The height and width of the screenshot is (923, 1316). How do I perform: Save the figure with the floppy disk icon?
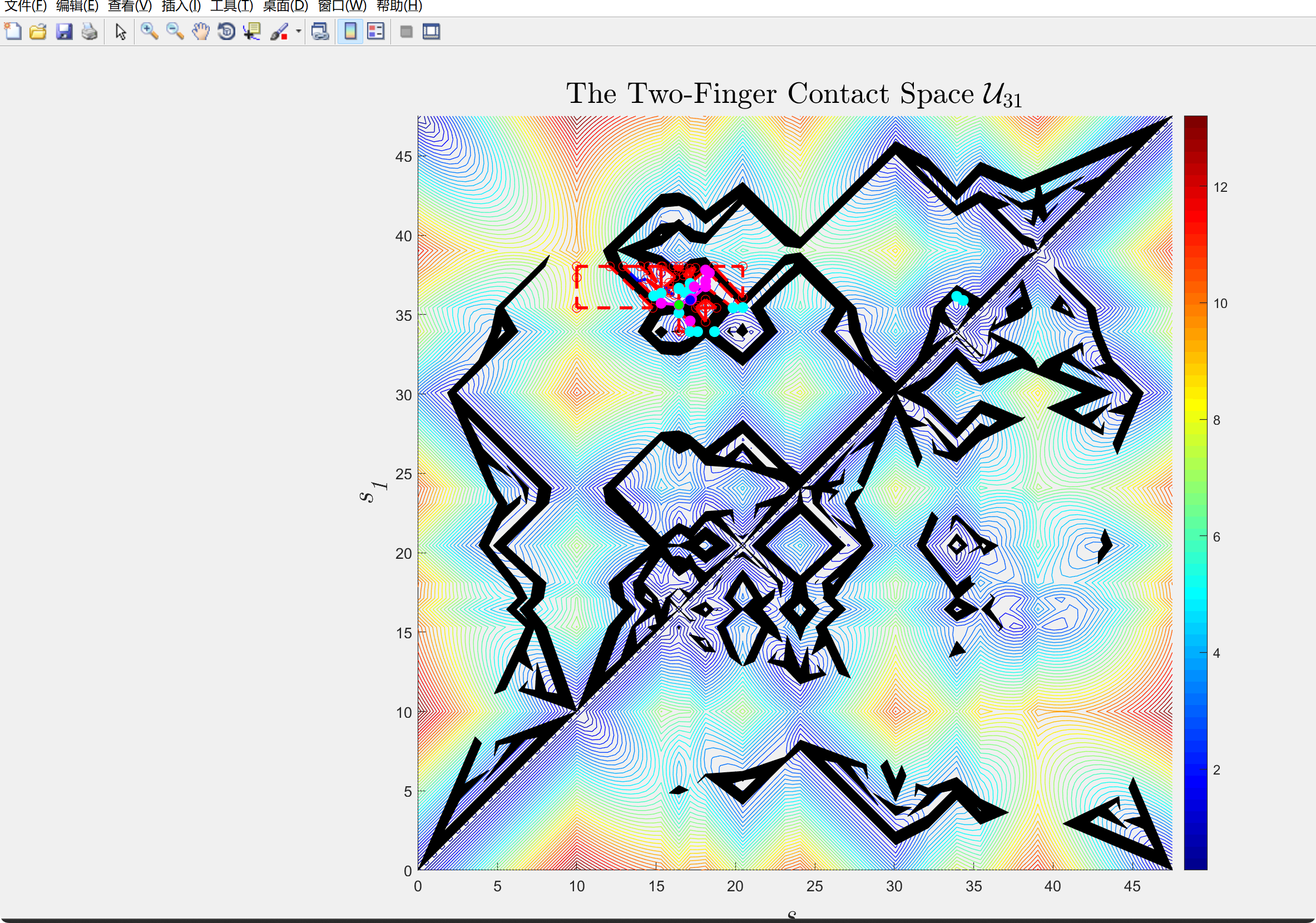[x=63, y=32]
